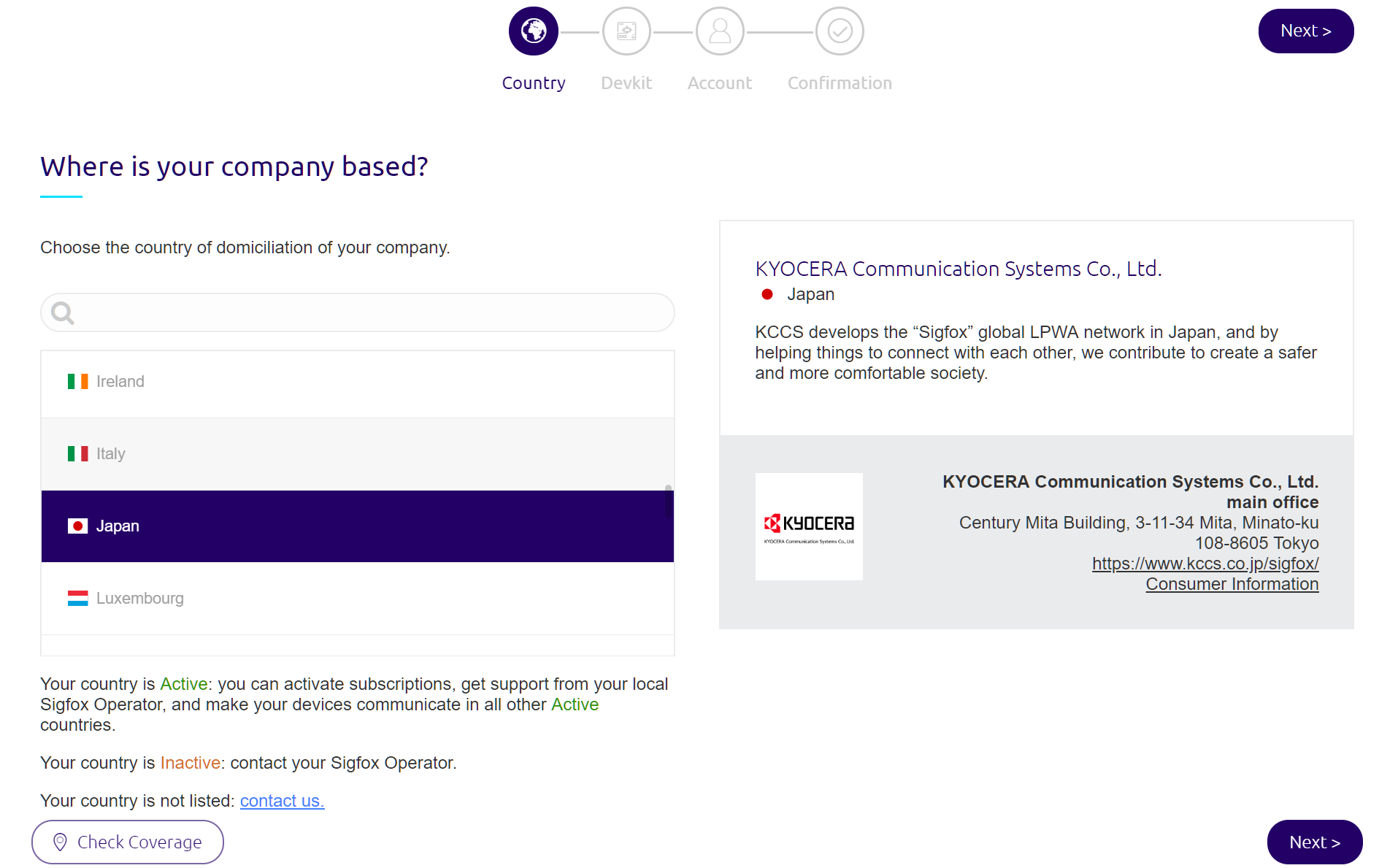Click the Country globe step icon

tap(533, 31)
